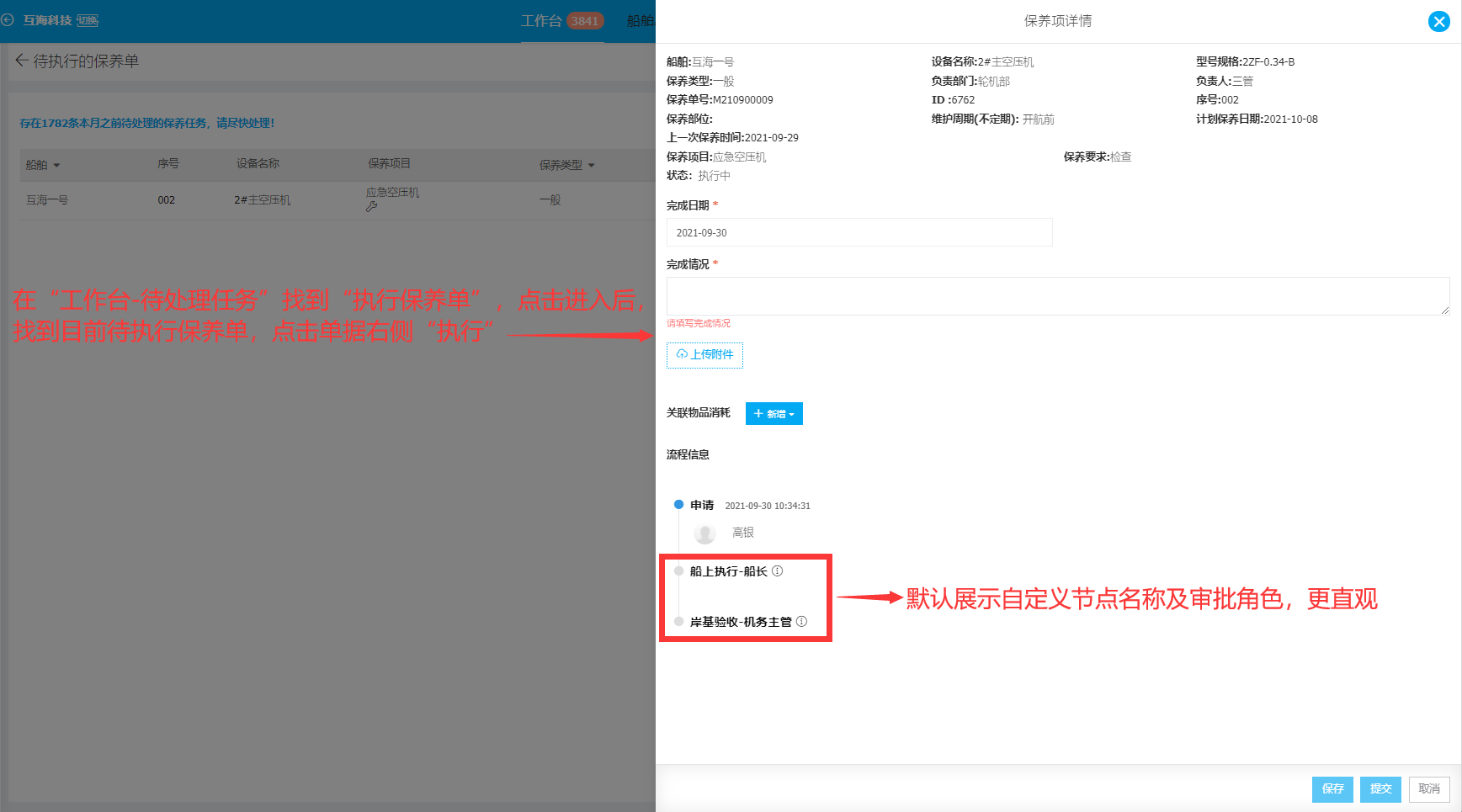Image resolution: width=1462 pixels, height=812 pixels.
Task: Open the 新增 dropdown for 关联物品消耗
Action: point(774,414)
